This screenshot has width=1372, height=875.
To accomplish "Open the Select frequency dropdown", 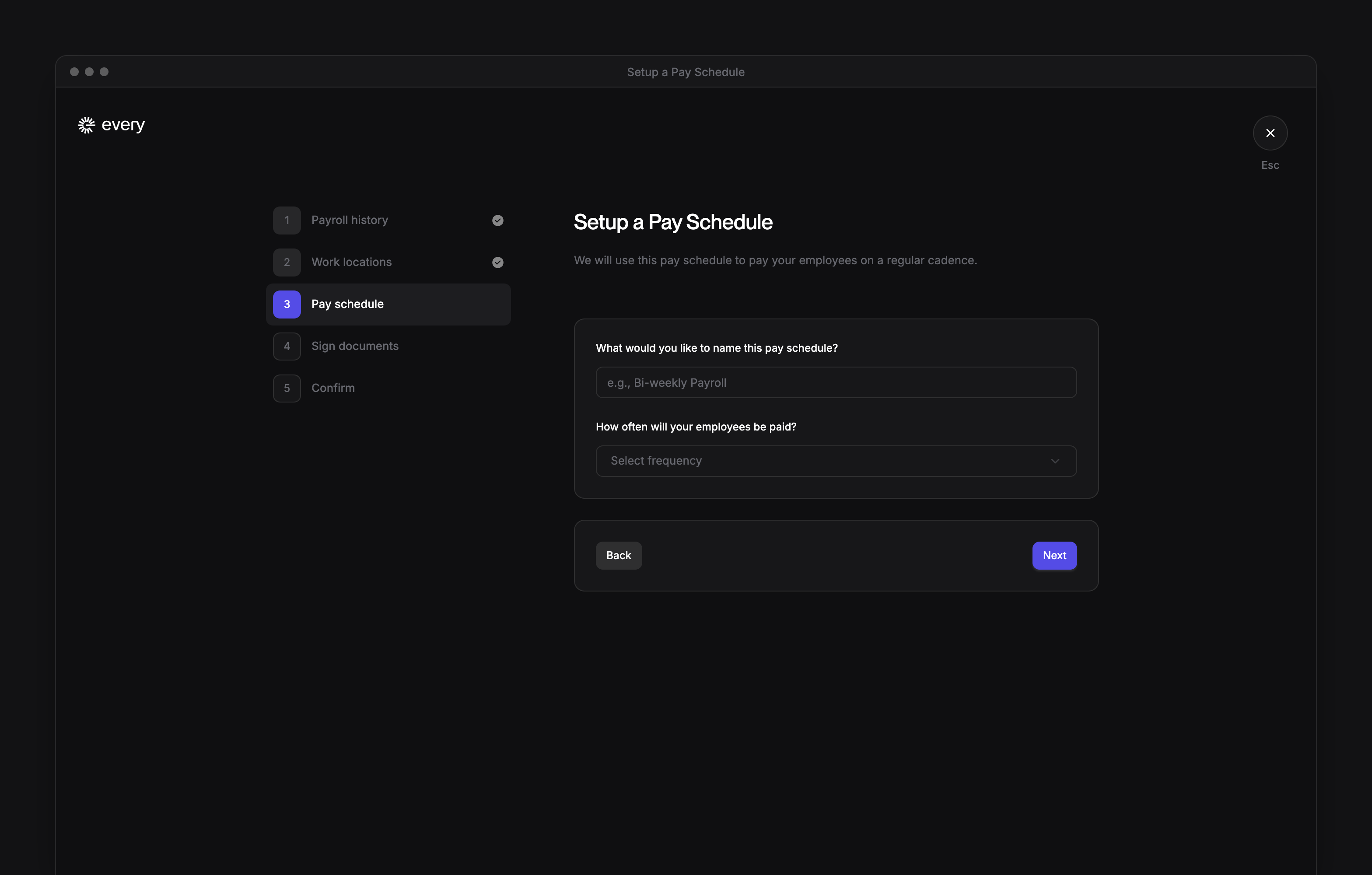I will click(836, 461).
